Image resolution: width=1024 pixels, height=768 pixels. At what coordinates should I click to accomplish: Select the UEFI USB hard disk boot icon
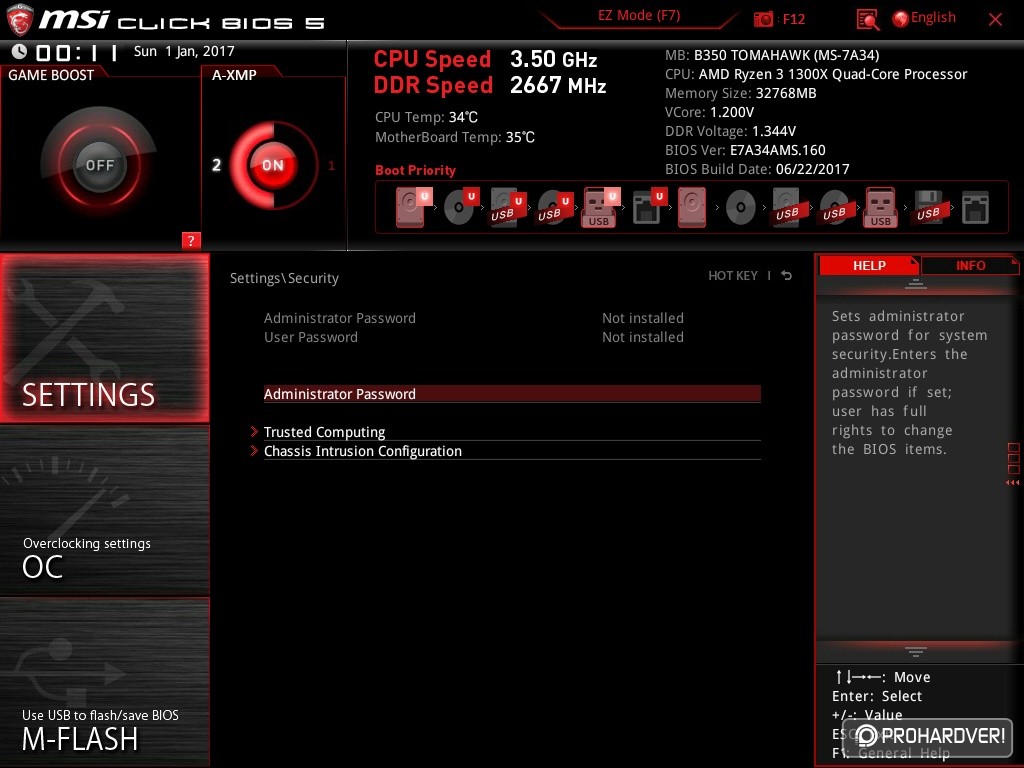coord(508,207)
